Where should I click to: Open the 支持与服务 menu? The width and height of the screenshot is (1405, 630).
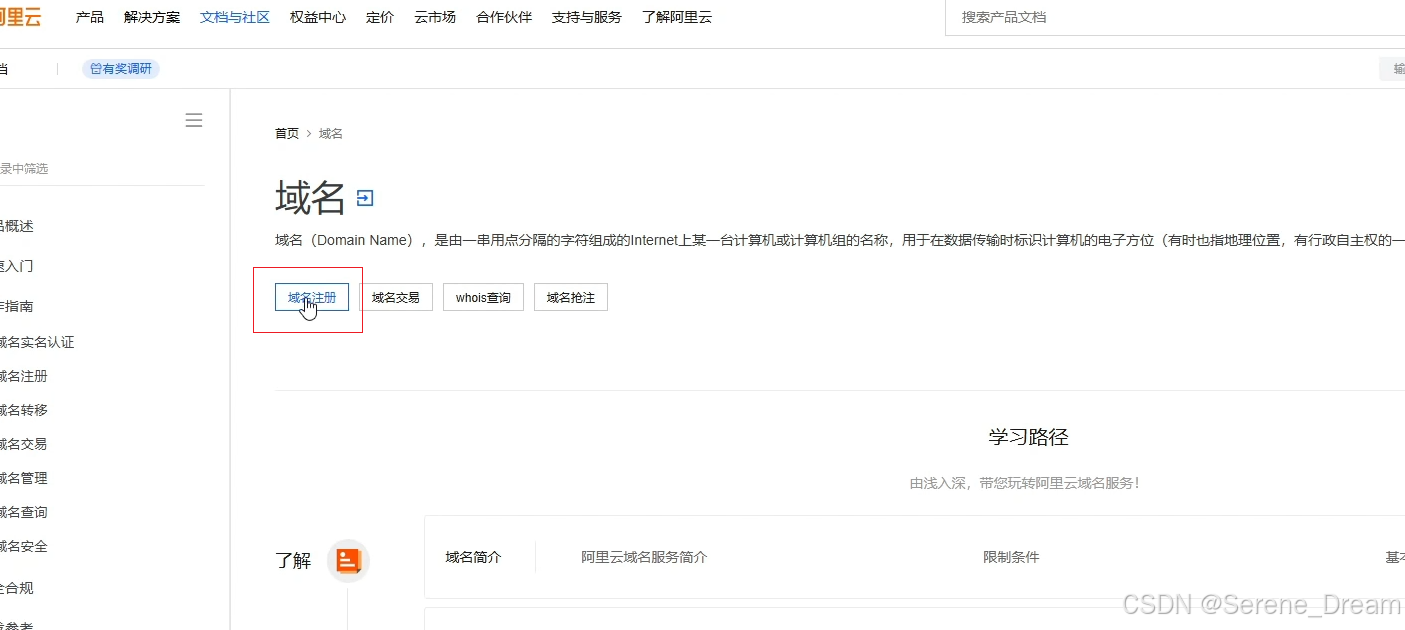pyautogui.click(x=587, y=17)
